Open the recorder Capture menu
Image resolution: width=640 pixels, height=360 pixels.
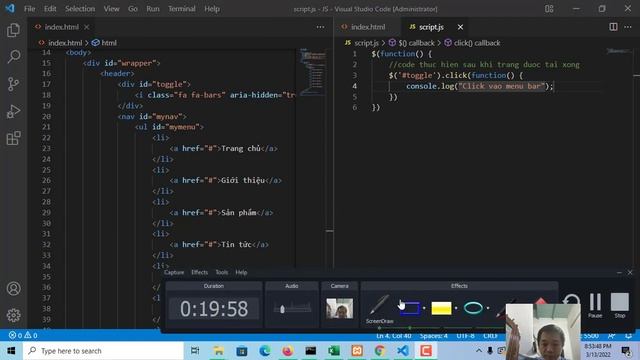tap(174, 272)
